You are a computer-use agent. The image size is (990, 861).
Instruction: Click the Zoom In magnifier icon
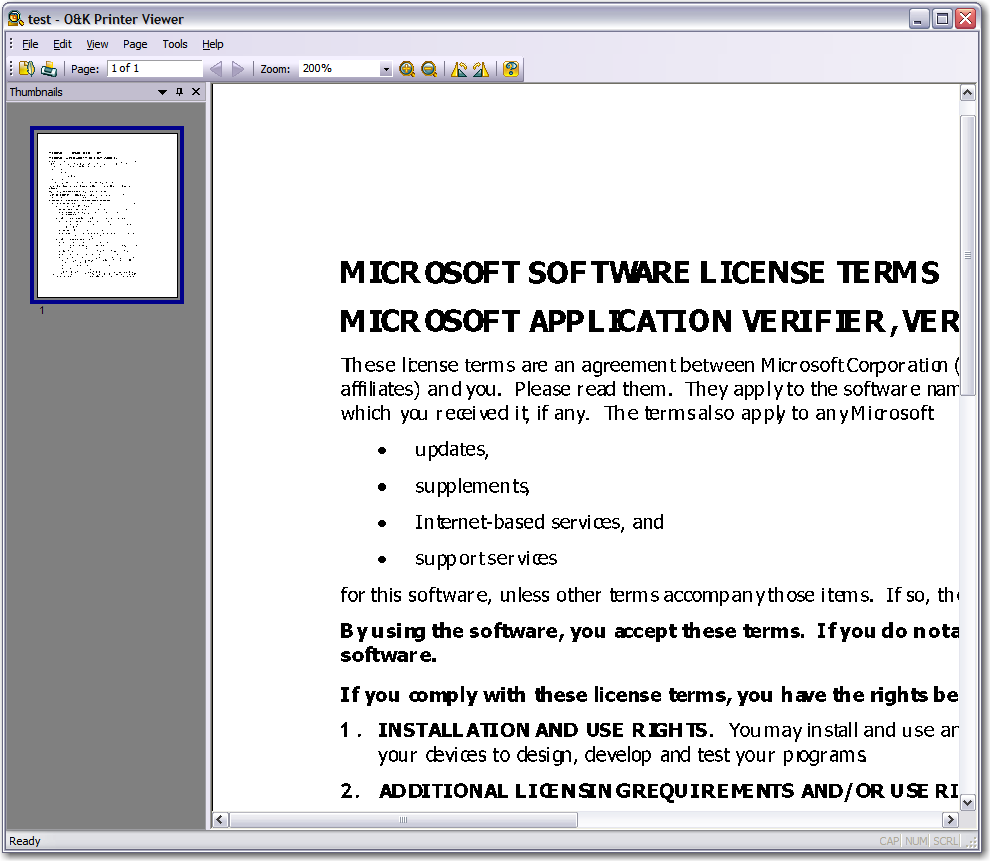(x=407, y=69)
